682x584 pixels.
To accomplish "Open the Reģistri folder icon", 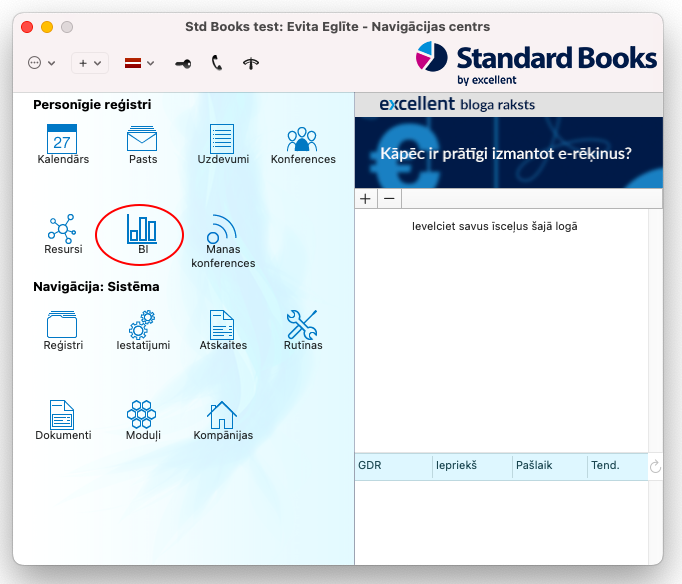I will point(63,324).
